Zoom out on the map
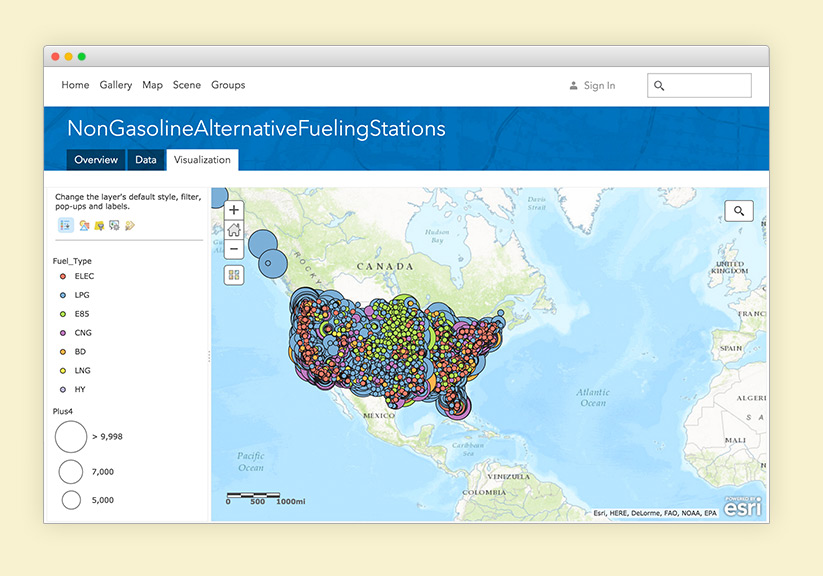The height and width of the screenshot is (576, 823). point(234,249)
